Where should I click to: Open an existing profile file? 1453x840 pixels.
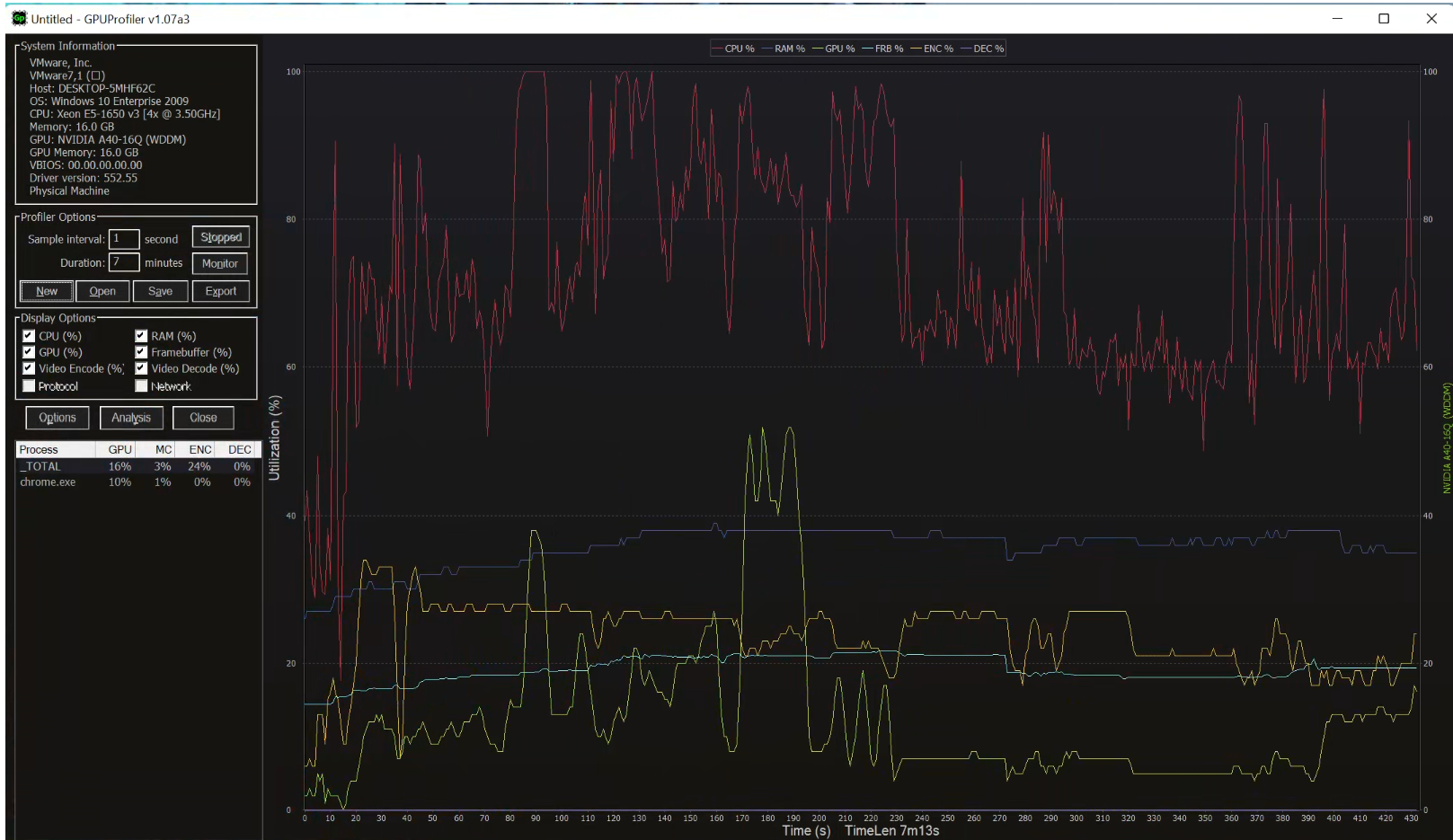pos(102,291)
